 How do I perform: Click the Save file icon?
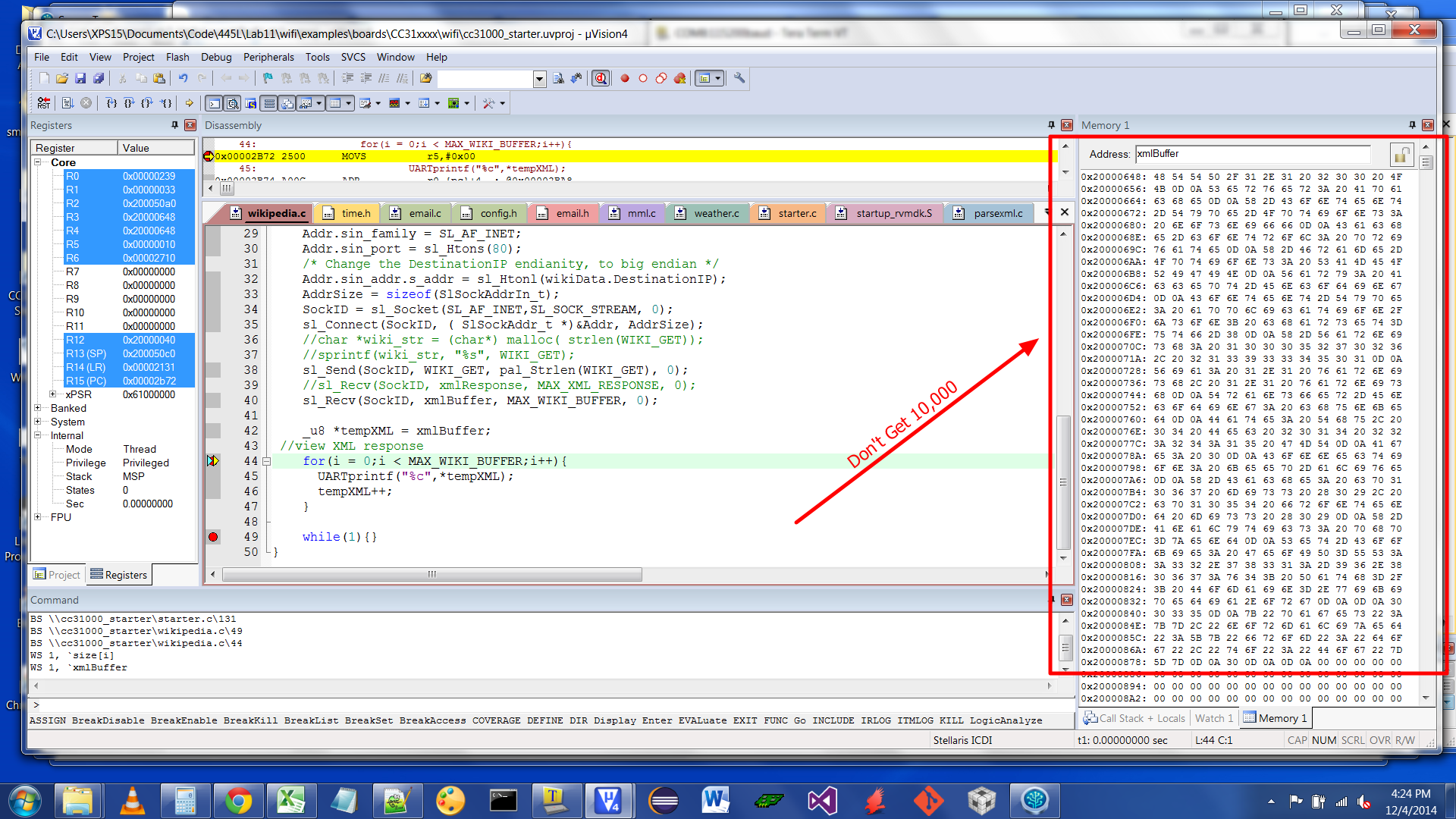click(80, 78)
